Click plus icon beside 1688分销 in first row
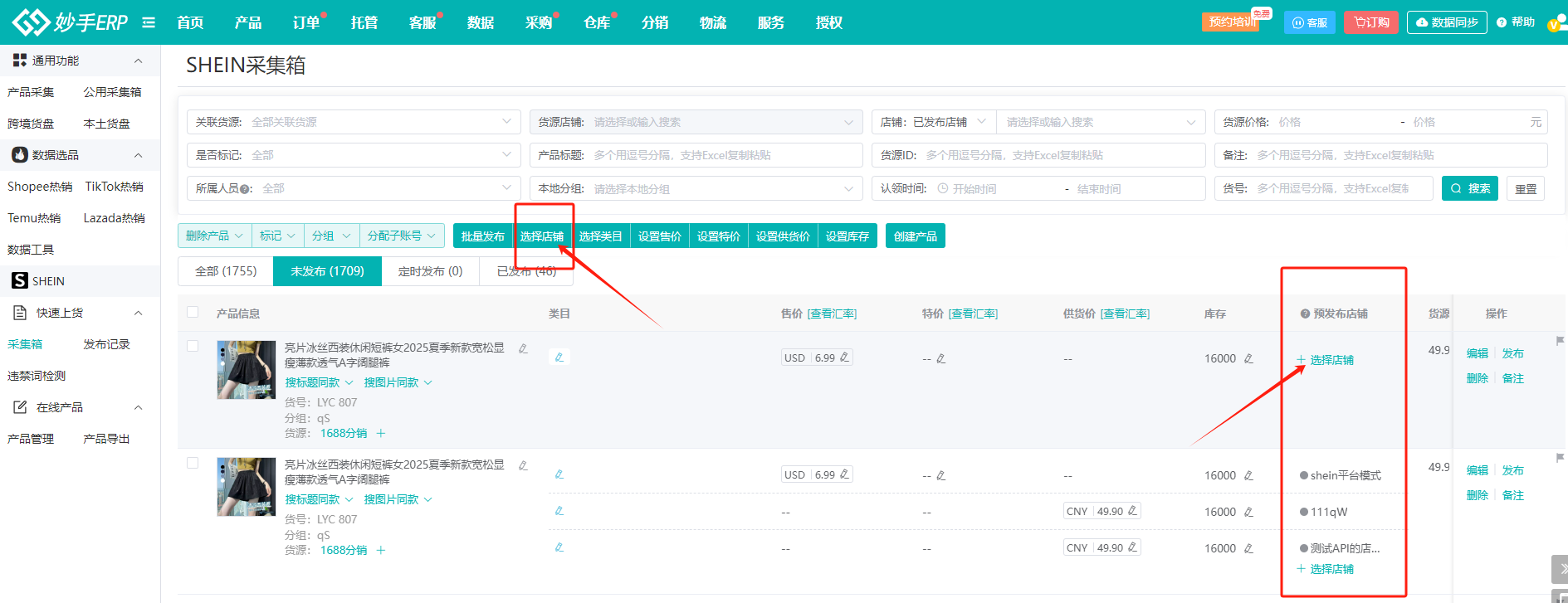 tap(381, 433)
